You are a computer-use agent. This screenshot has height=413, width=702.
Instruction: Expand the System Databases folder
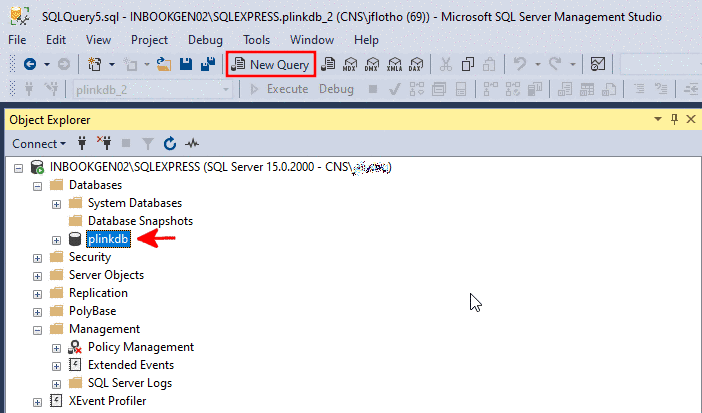[x=56, y=204]
